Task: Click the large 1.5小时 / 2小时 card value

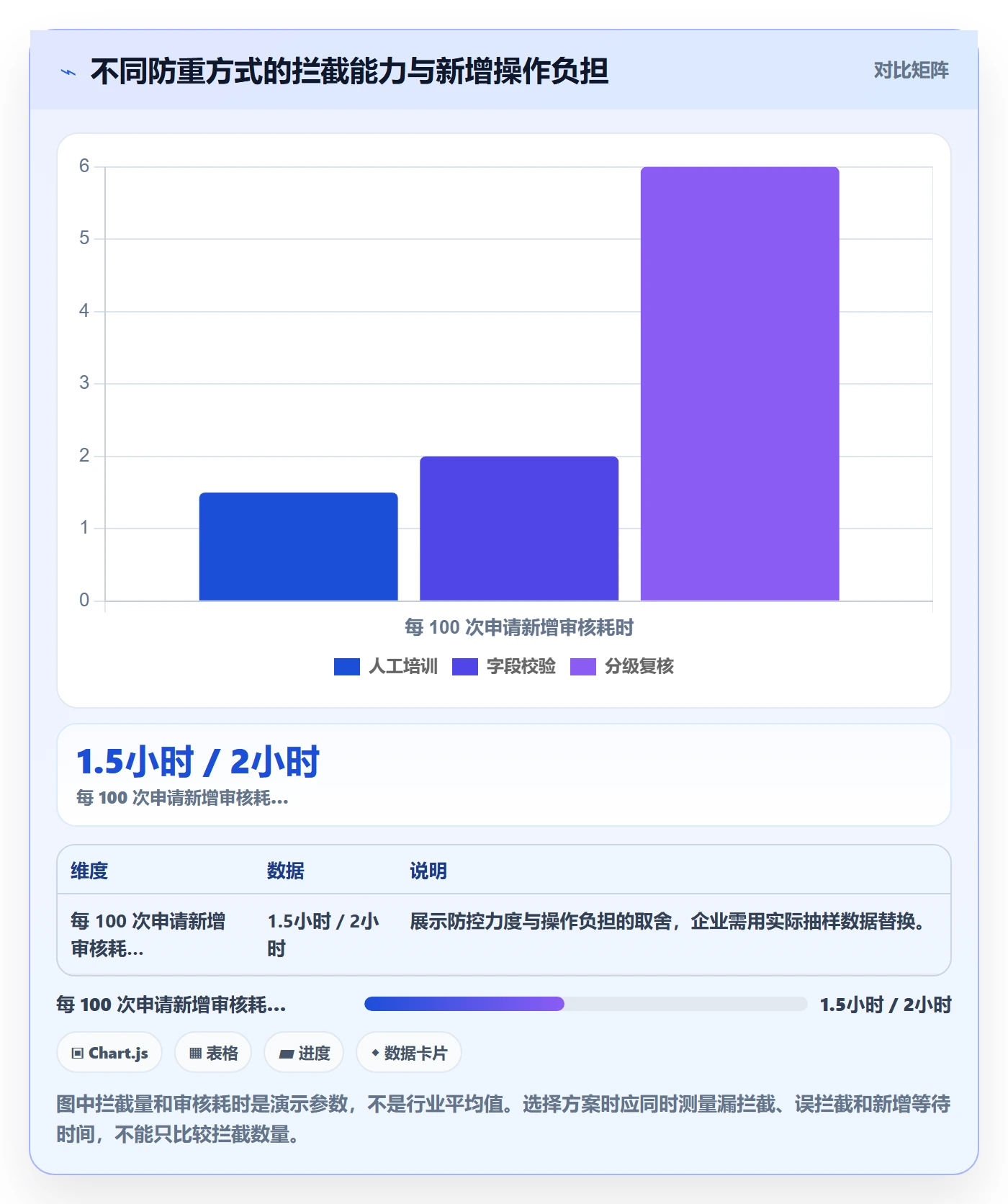Action: tap(198, 762)
